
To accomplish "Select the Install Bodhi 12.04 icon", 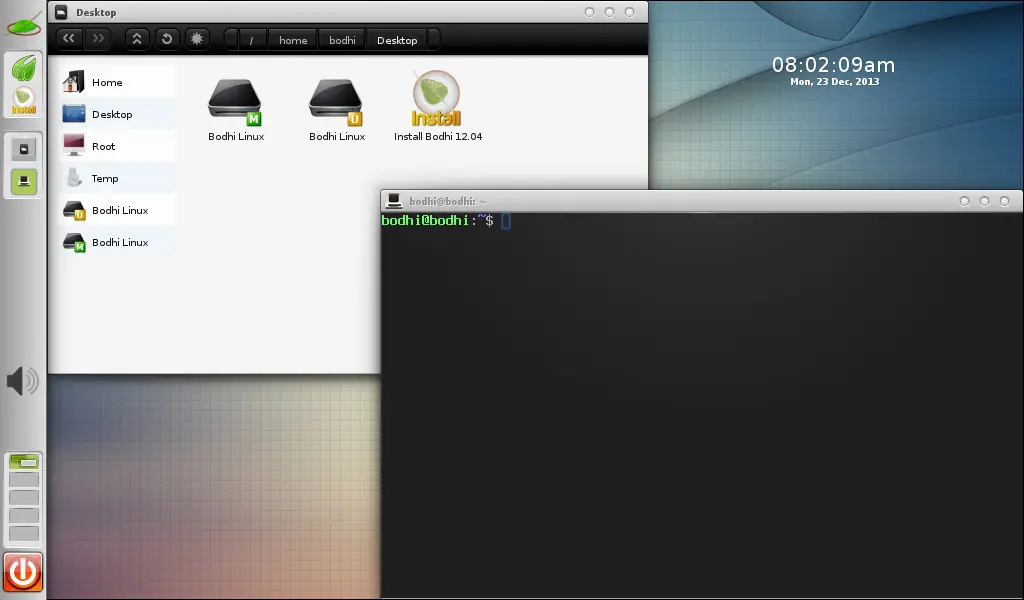I will click(438, 106).
